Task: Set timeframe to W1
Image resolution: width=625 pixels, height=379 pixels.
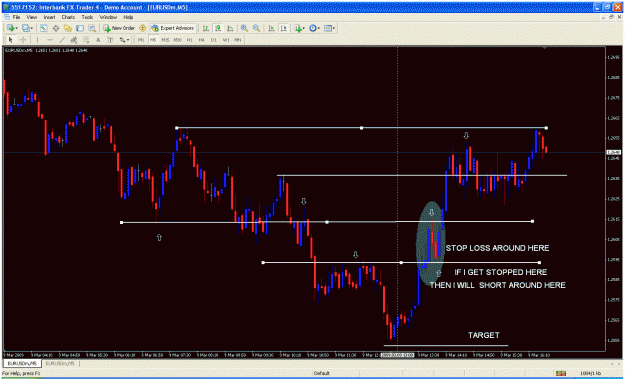Action: 226,40
